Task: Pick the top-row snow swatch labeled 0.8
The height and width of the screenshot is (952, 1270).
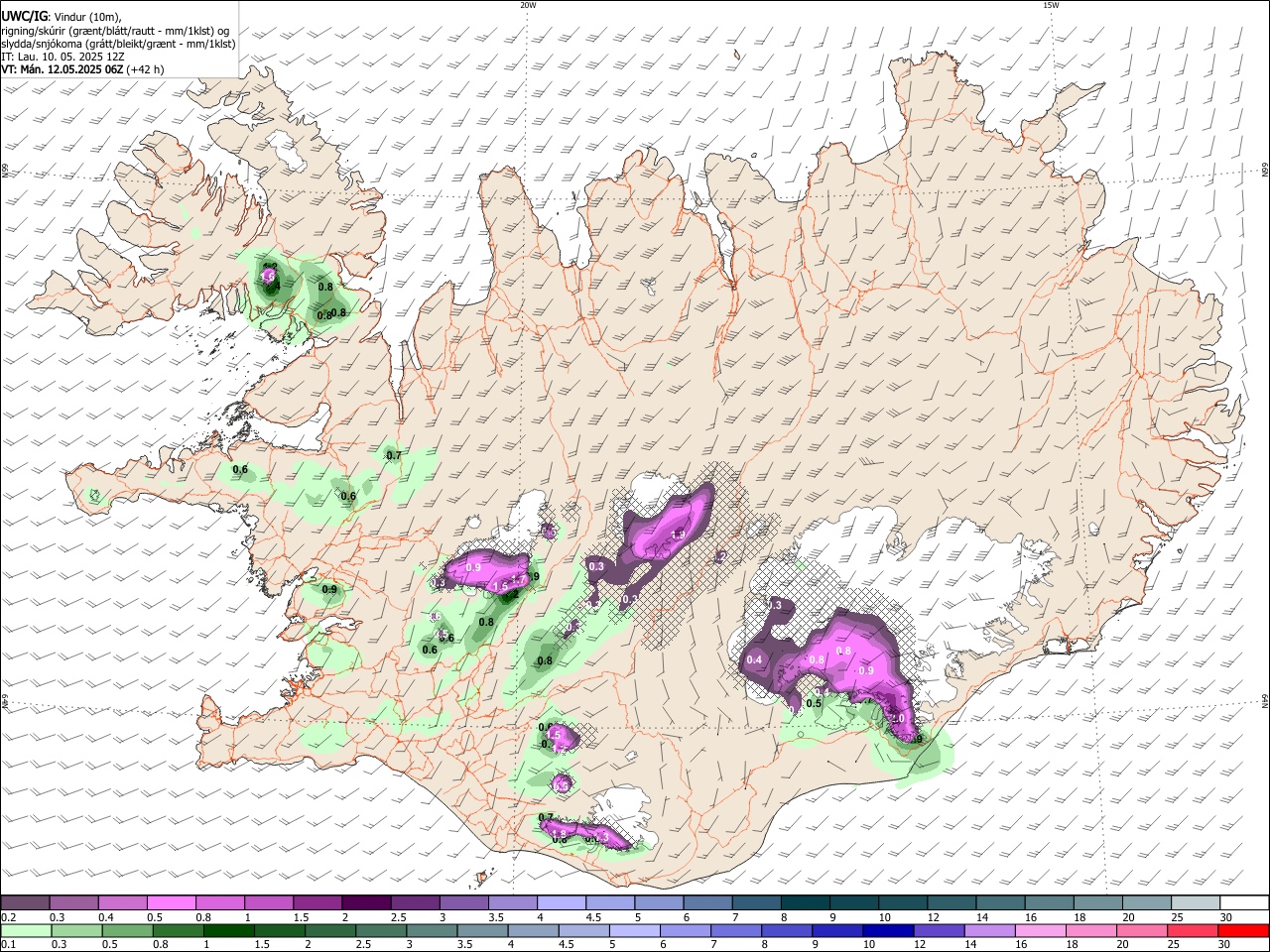Action: [219, 903]
